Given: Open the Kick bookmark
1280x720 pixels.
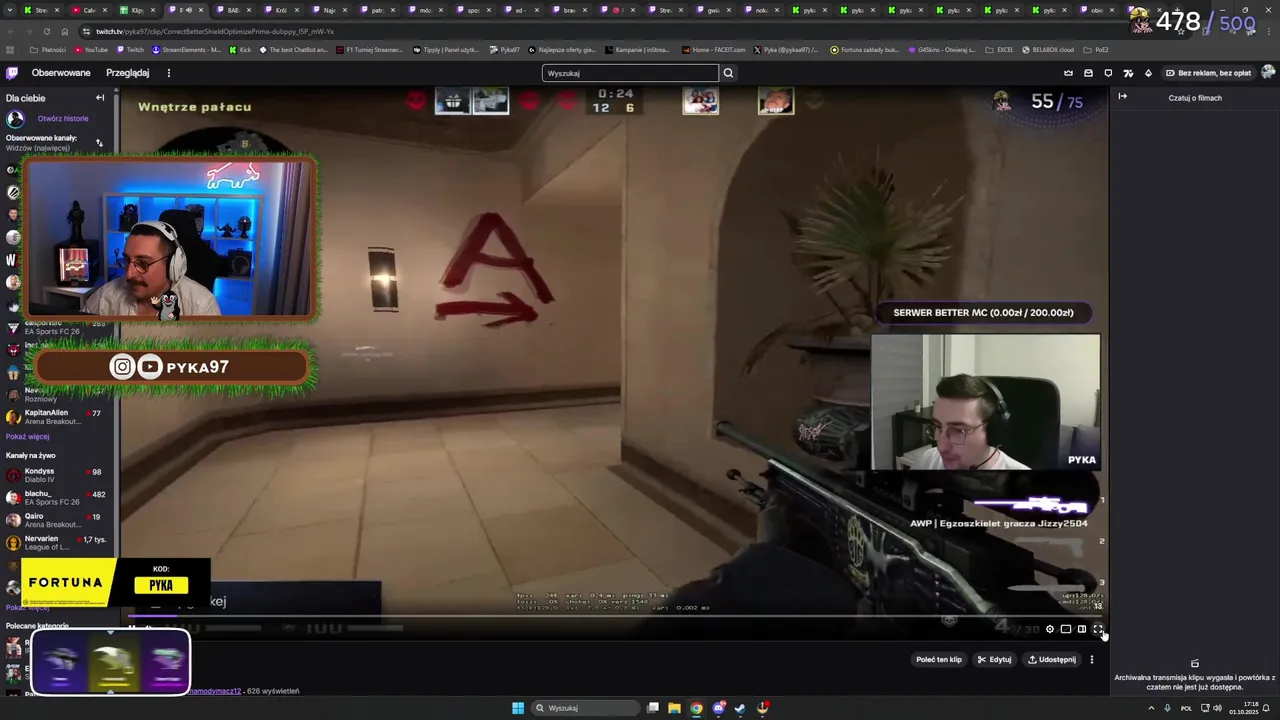Looking at the screenshot, I should pyautogui.click(x=240, y=50).
